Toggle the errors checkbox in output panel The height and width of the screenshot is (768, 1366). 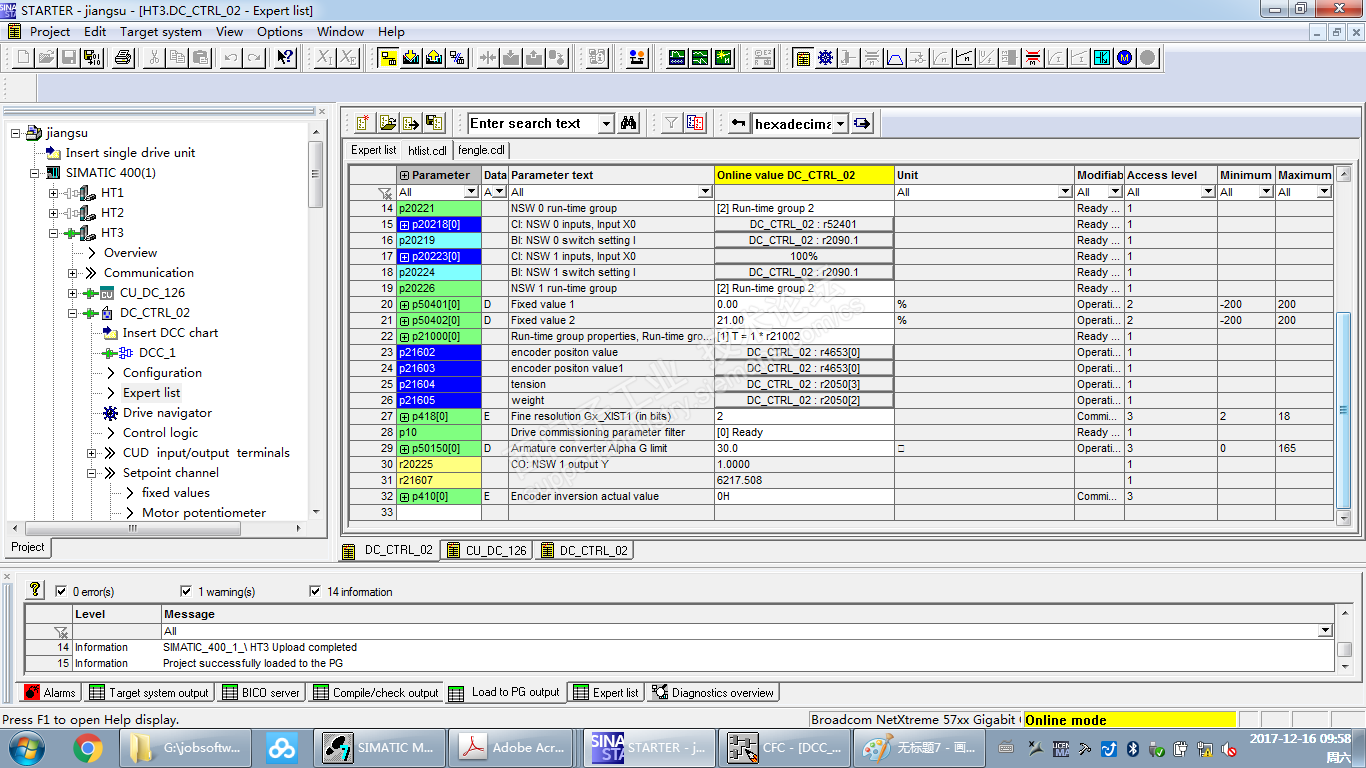pyautogui.click(x=62, y=591)
